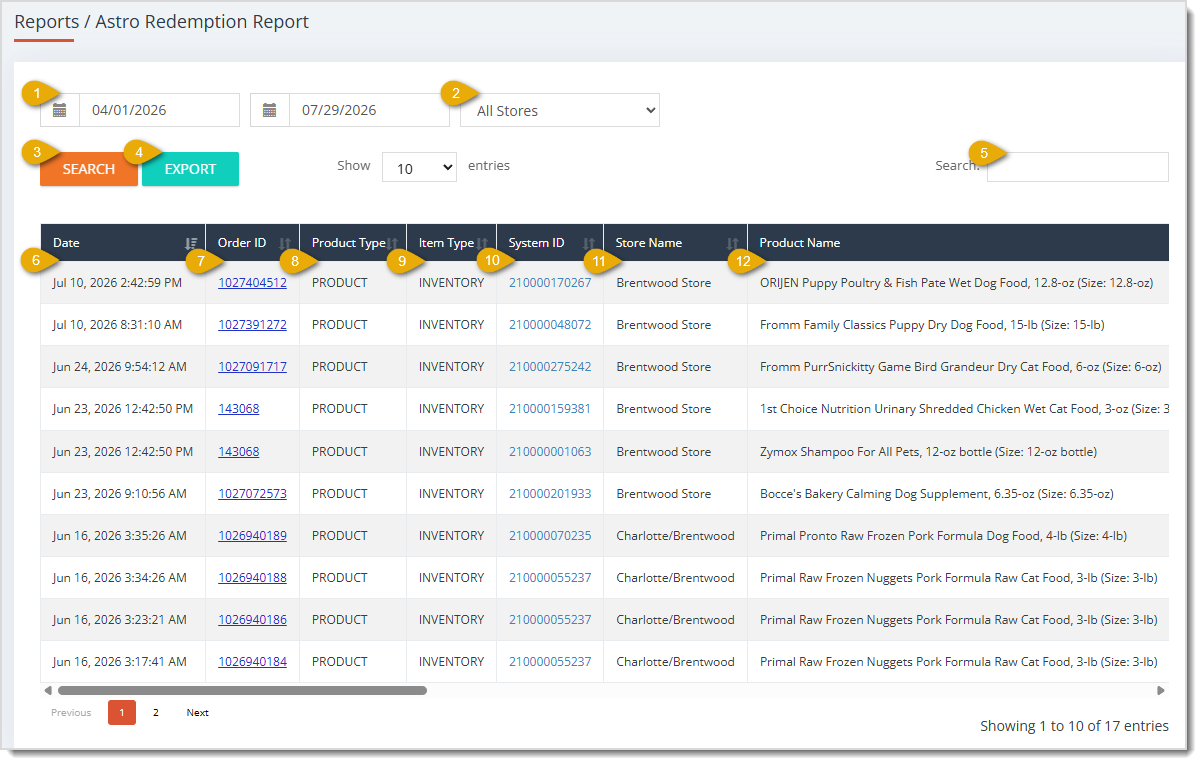Sort by Store Name column sort icon

click(x=733, y=243)
